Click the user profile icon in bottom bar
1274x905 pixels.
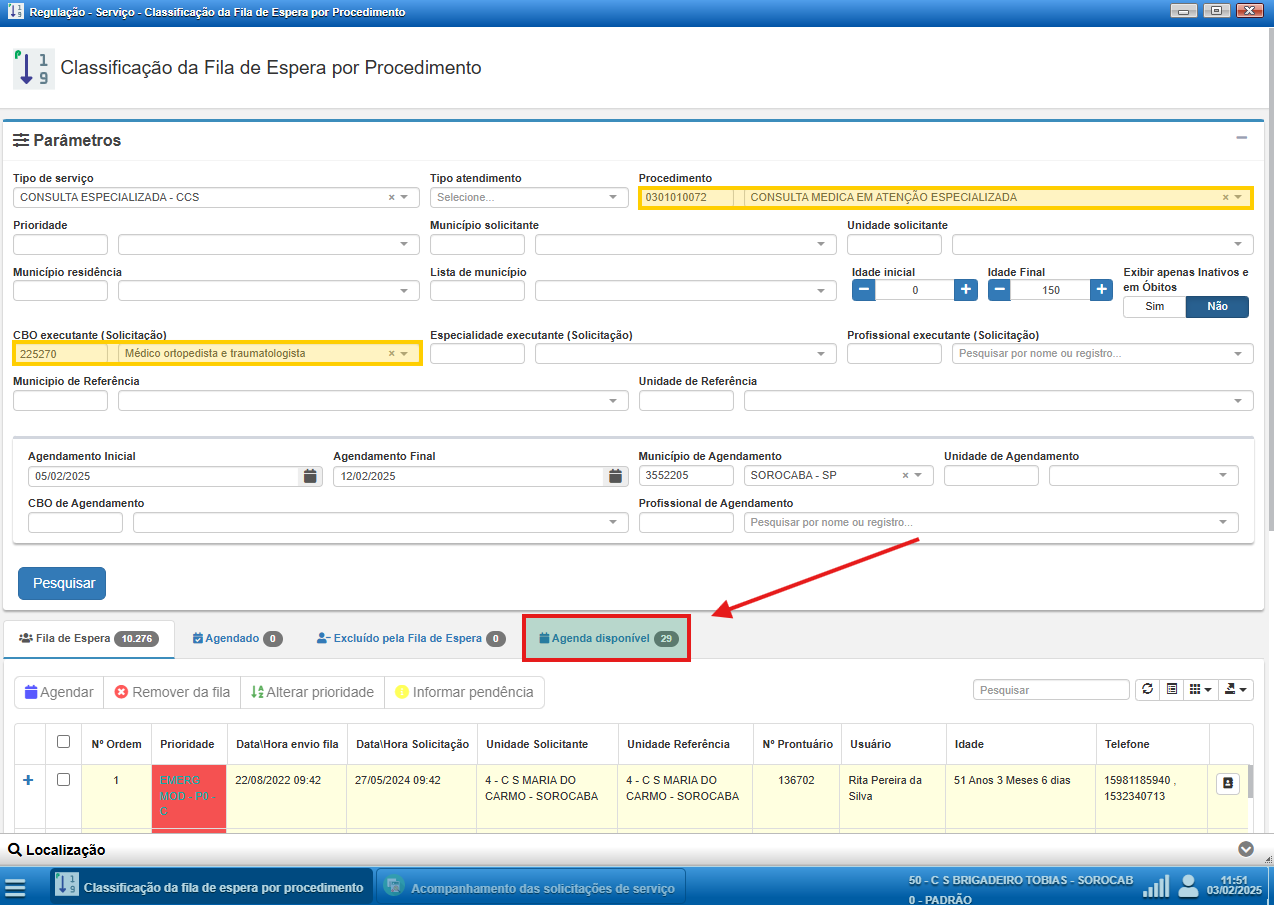pyautogui.click(x=1188, y=885)
